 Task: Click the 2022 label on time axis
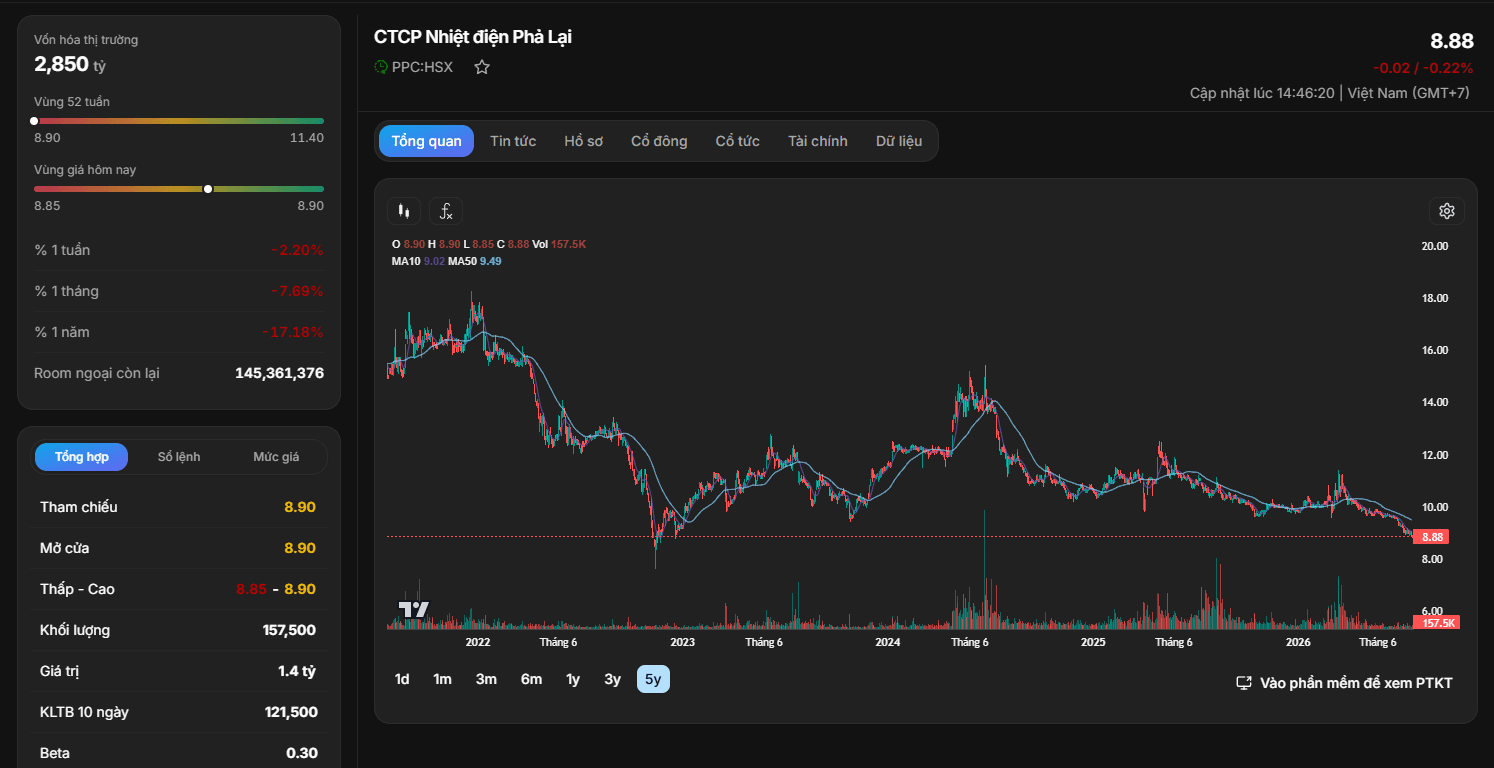tap(478, 642)
